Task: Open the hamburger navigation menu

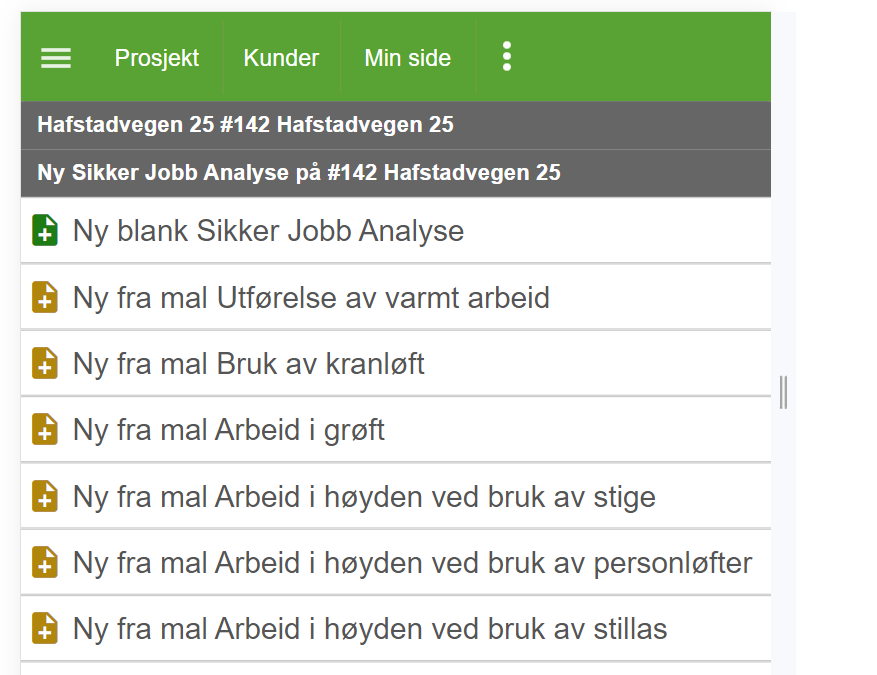Action: point(56,58)
